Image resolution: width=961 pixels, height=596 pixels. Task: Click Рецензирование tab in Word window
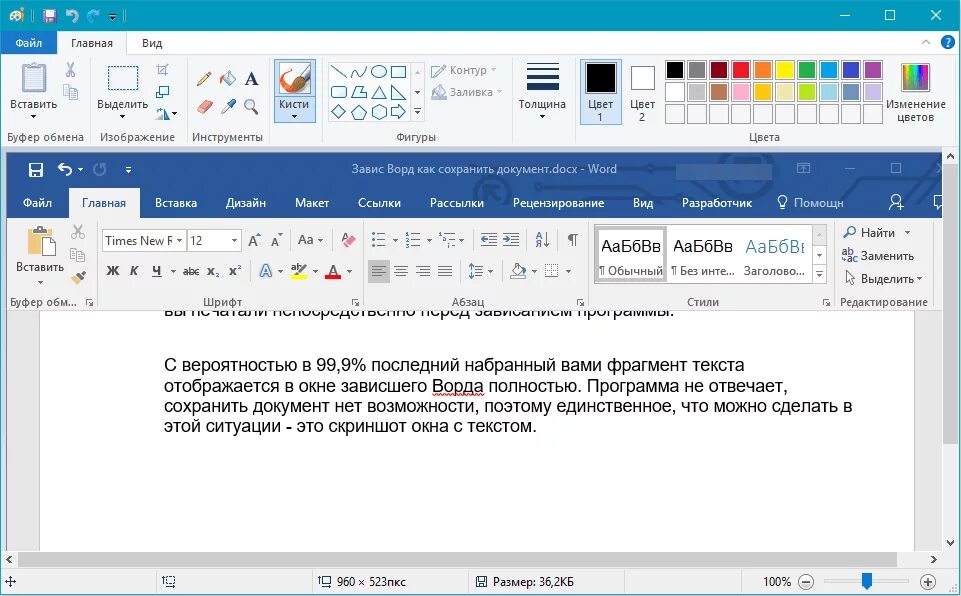point(558,203)
